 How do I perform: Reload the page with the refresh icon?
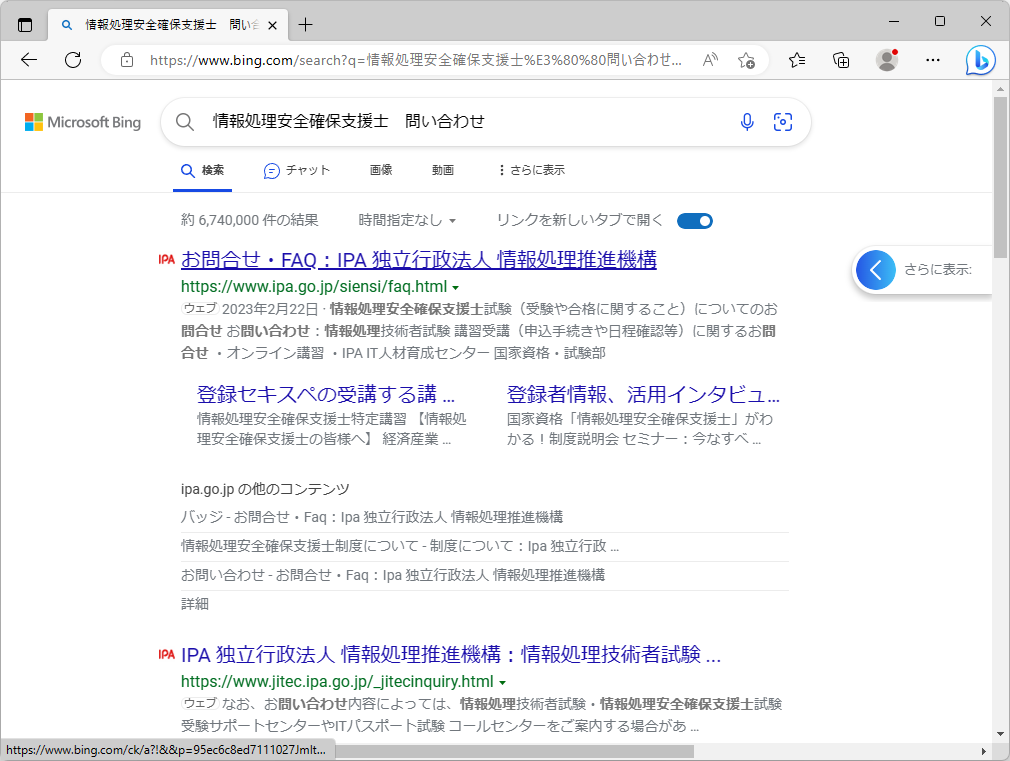tap(71, 60)
